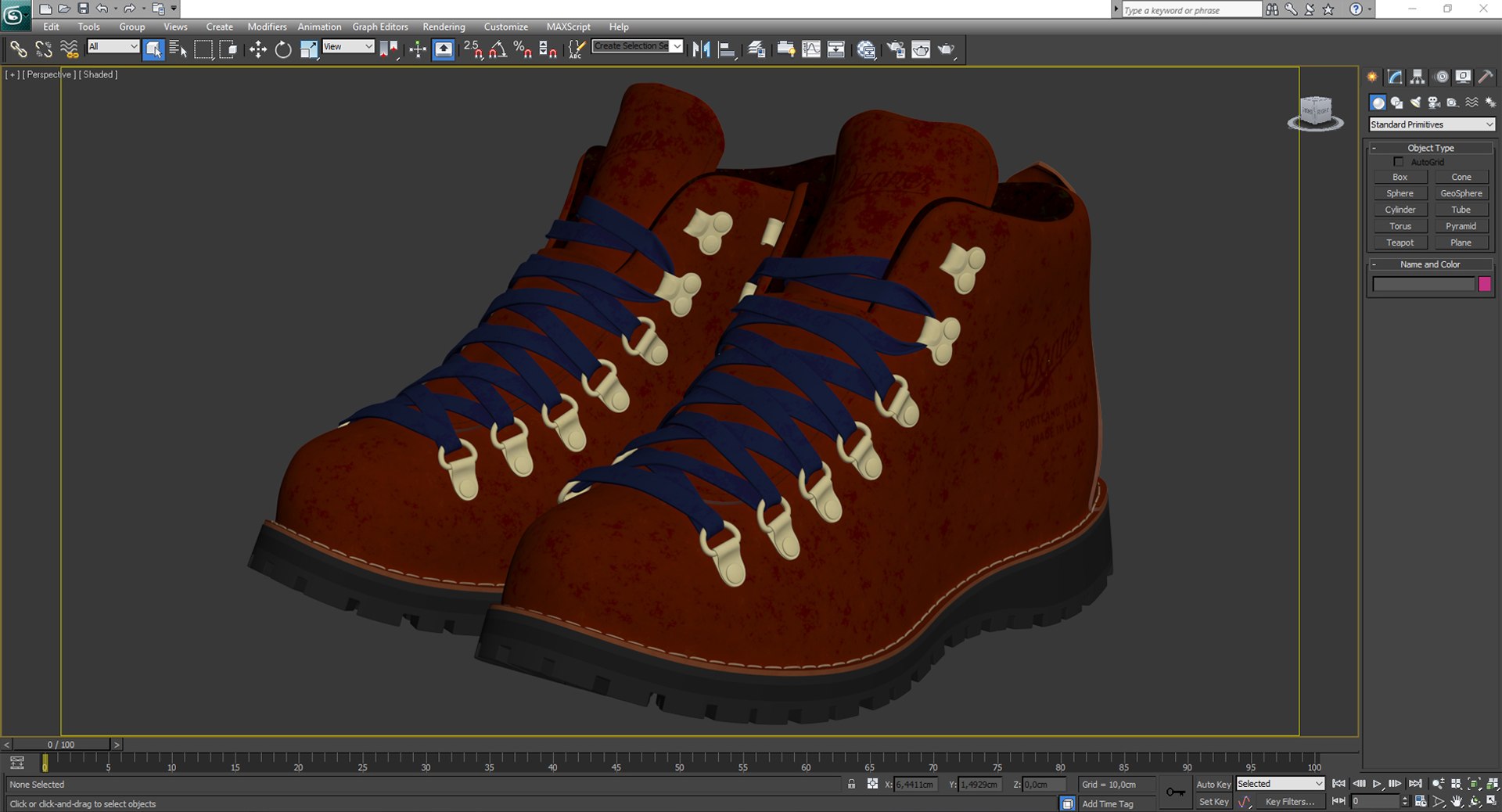This screenshot has height=812, width=1502.
Task: Open the Modifiers menu
Action: pos(267,27)
